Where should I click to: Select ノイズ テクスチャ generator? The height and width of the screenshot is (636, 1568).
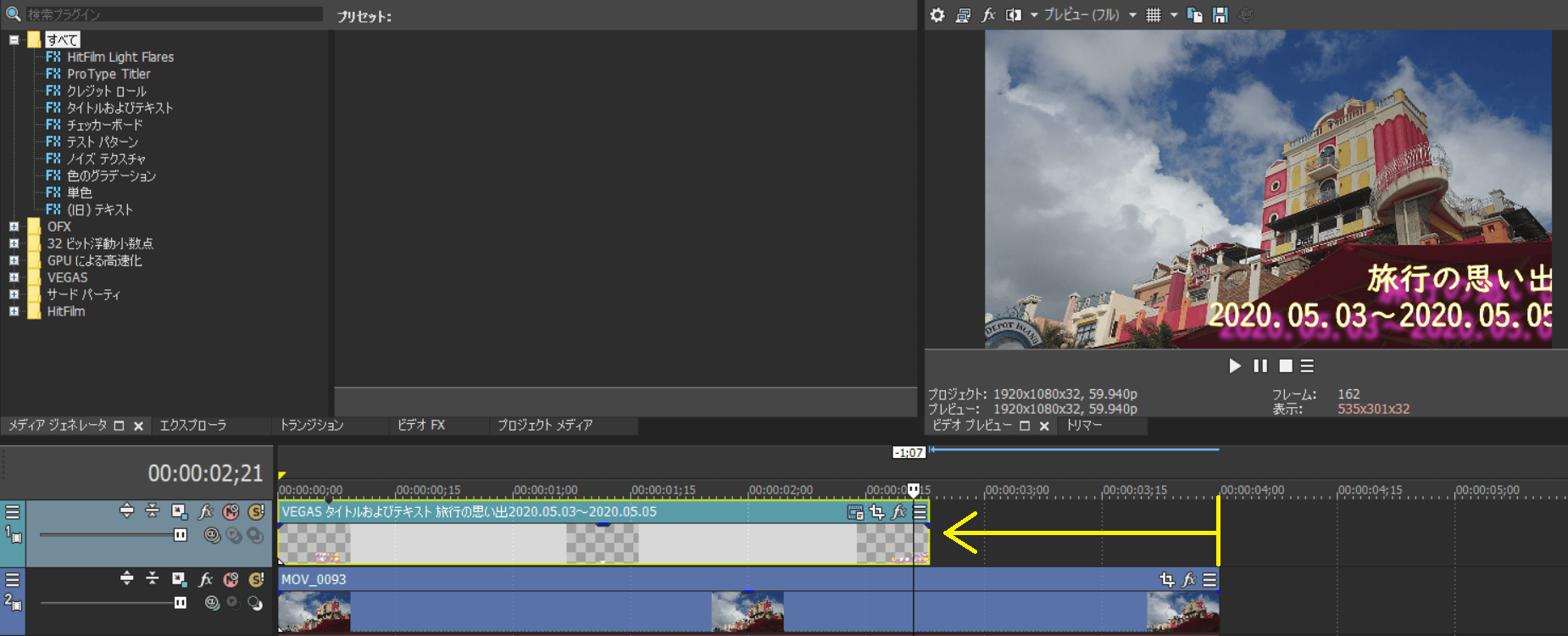click(x=106, y=159)
